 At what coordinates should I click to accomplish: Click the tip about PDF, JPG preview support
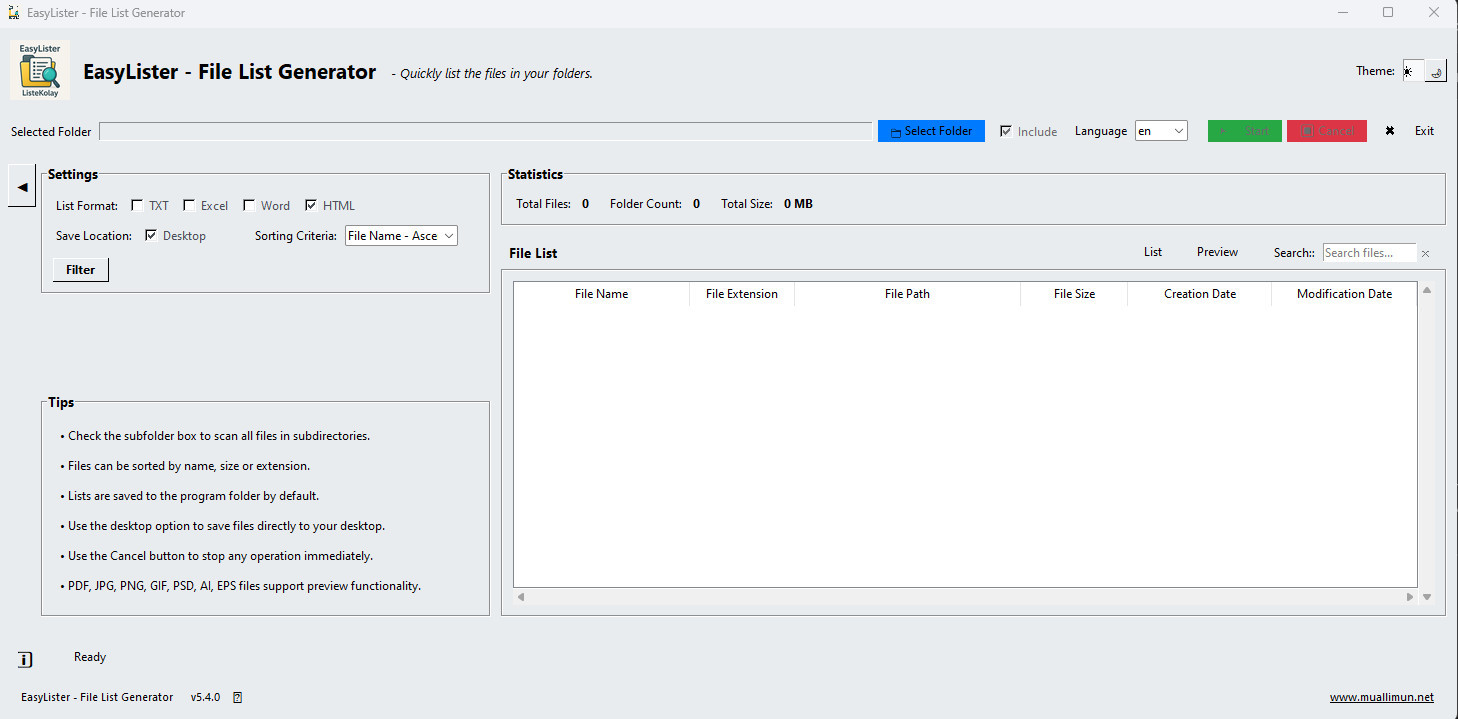tap(240, 586)
